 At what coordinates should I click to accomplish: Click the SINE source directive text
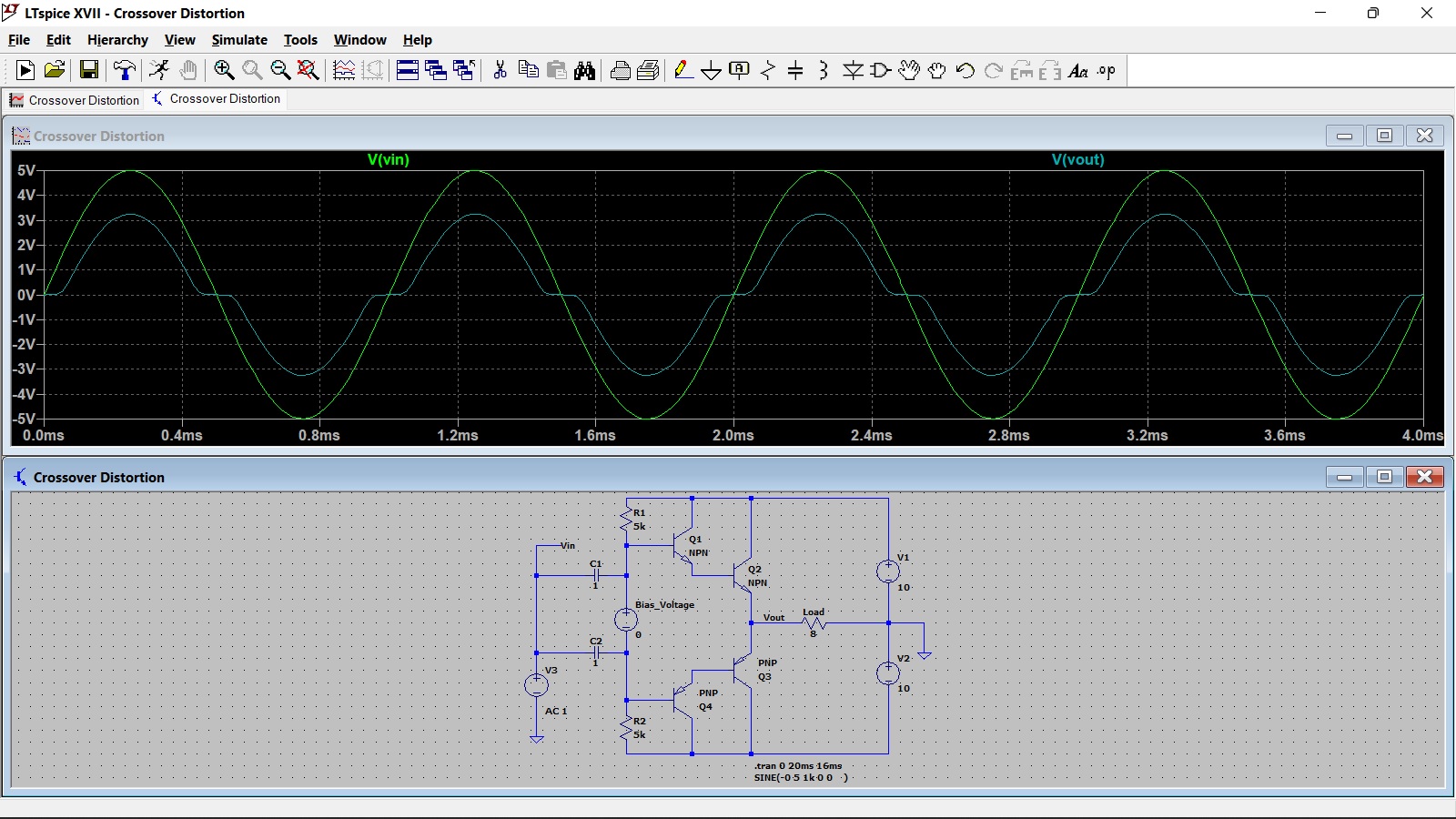click(801, 777)
